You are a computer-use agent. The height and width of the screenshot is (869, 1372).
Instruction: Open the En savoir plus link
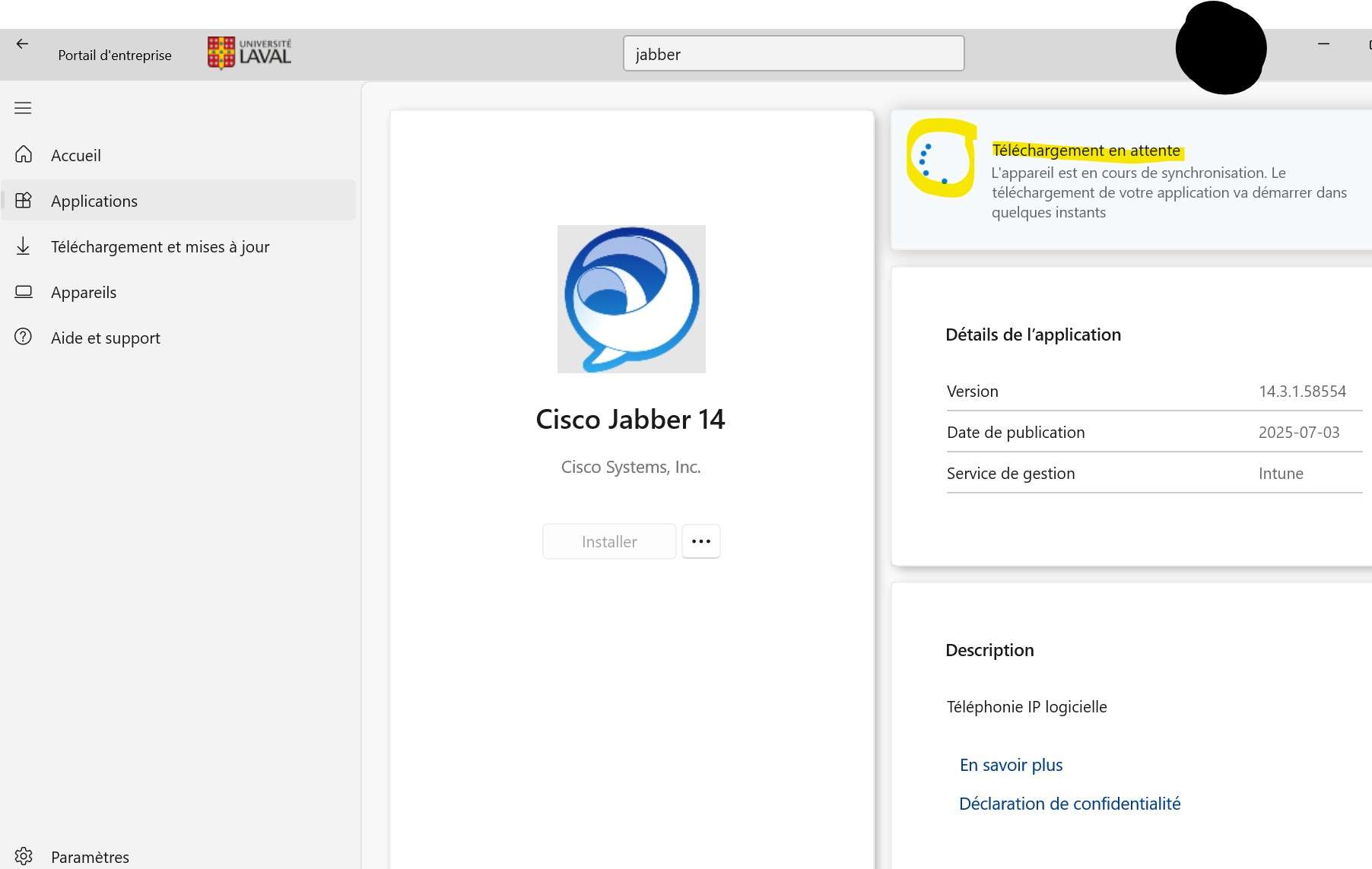[1011, 765]
